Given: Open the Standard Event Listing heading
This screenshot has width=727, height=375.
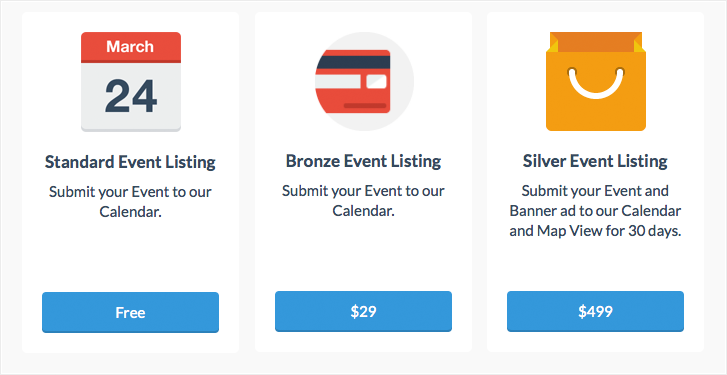Looking at the screenshot, I should 130,163.
